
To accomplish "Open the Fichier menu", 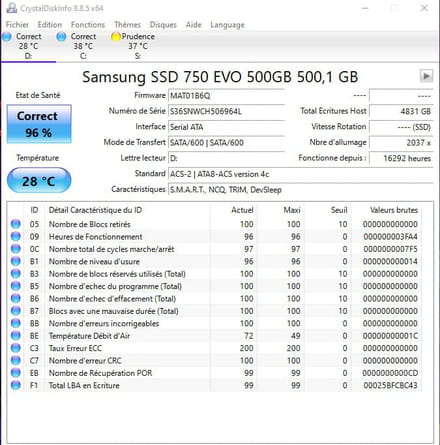I will [x=17, y=25].
